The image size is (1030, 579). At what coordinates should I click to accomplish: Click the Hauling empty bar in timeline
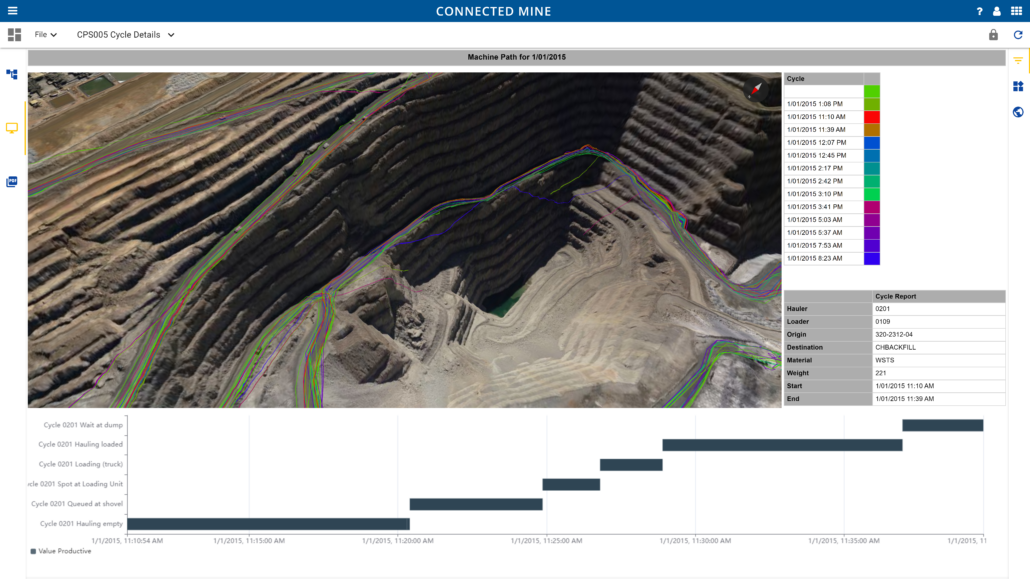pyautogui.click(x=269, y=524)
